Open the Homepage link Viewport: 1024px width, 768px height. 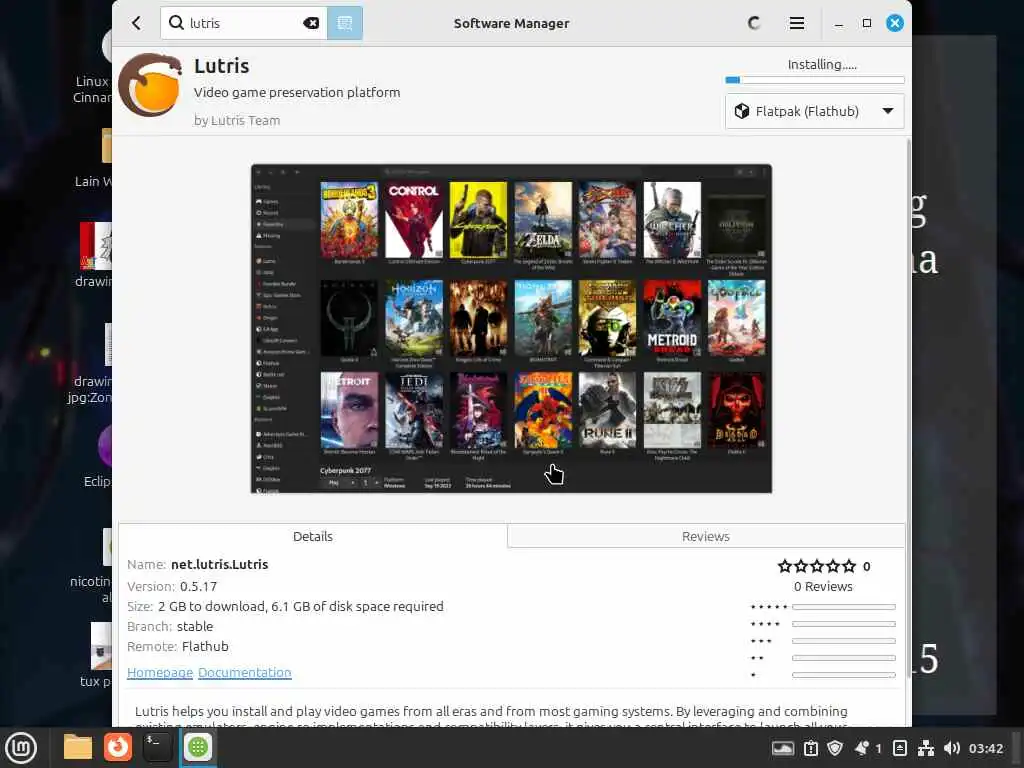(160, 672)
